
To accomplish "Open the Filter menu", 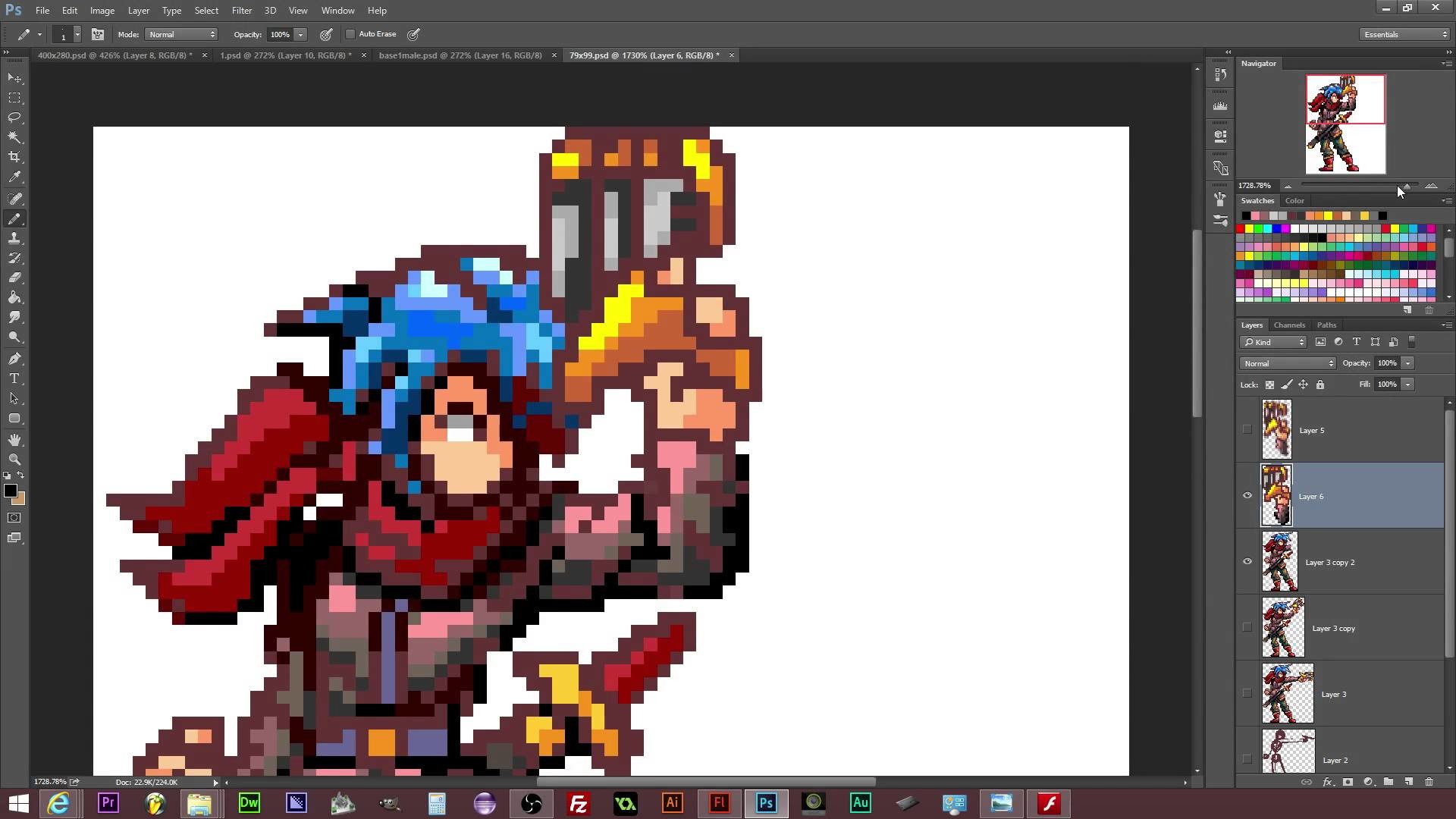I will pyautogui.click(x=241, y=11).
